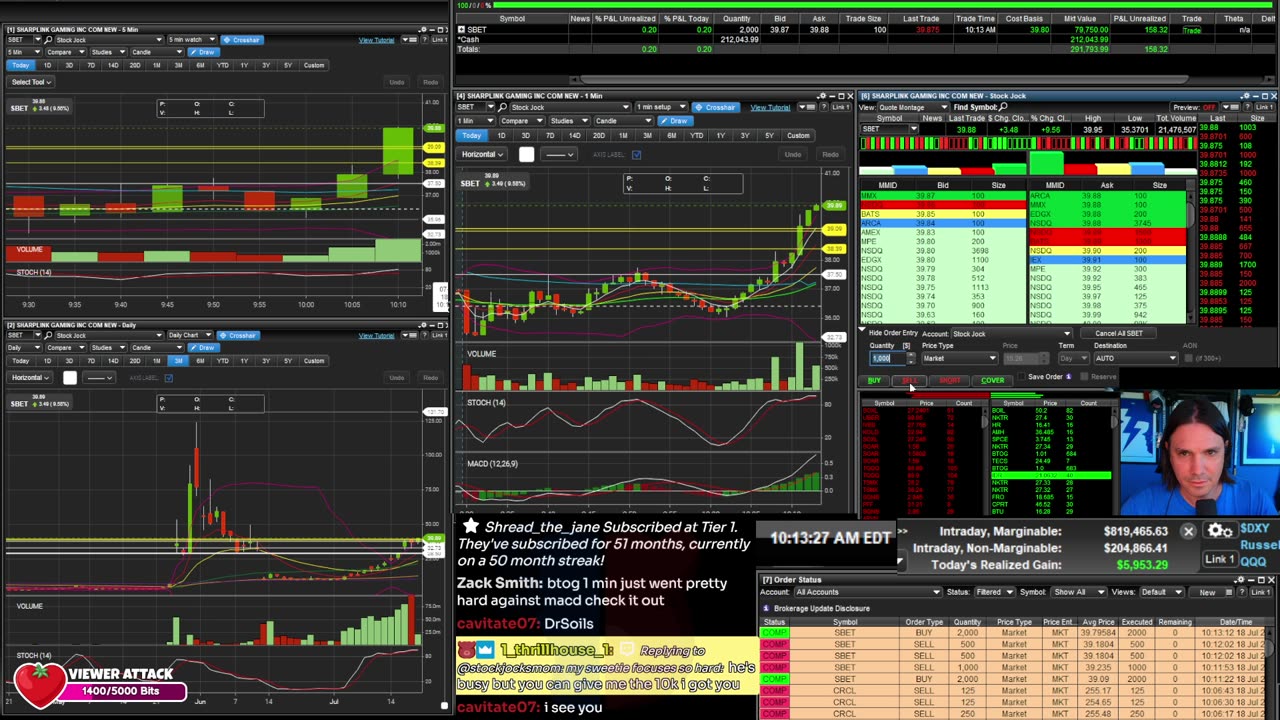This screenshot has width=1280, height=720.
Task: Click the Save Order info icon
Action: pos(1068,377)
